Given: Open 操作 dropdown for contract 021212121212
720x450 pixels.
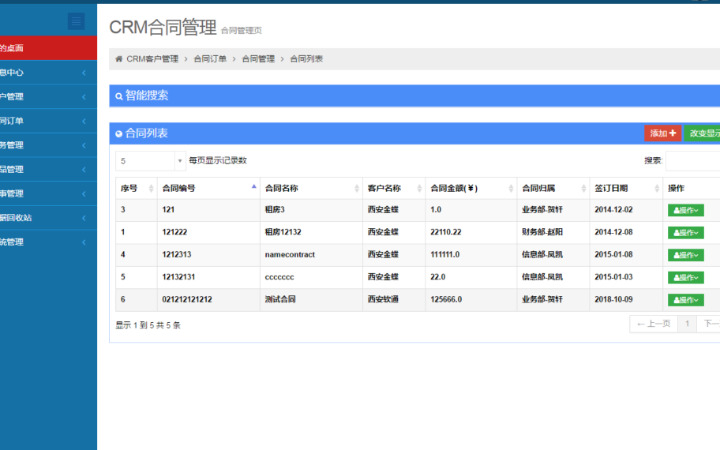Looking at the screenshot, I should pos(686,300).
